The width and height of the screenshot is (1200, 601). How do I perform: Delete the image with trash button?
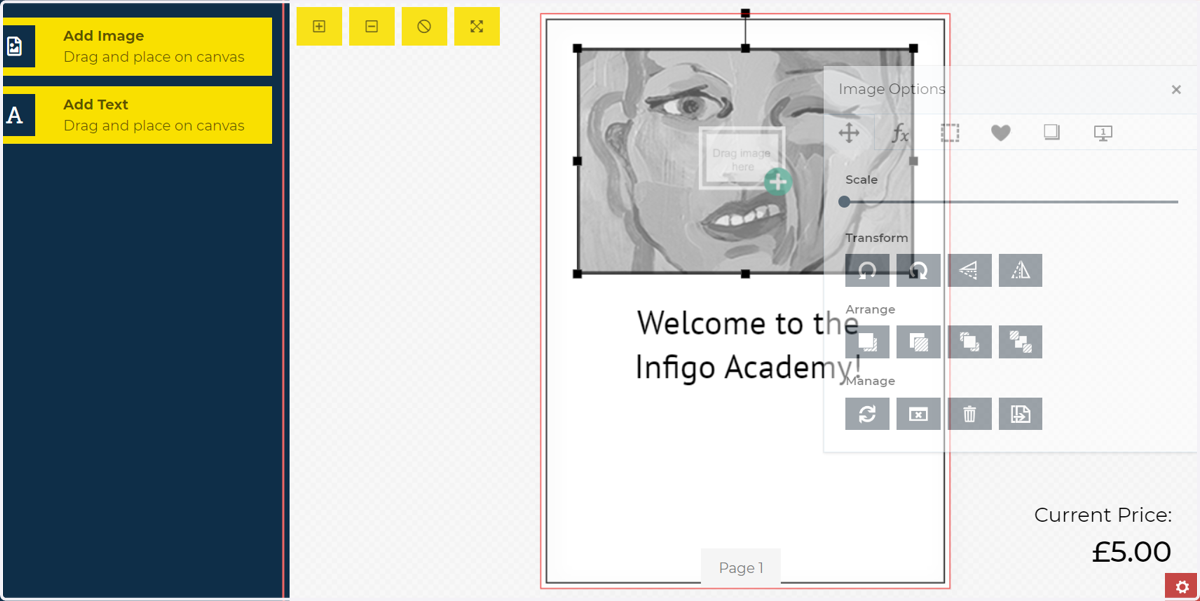(969, 414)
